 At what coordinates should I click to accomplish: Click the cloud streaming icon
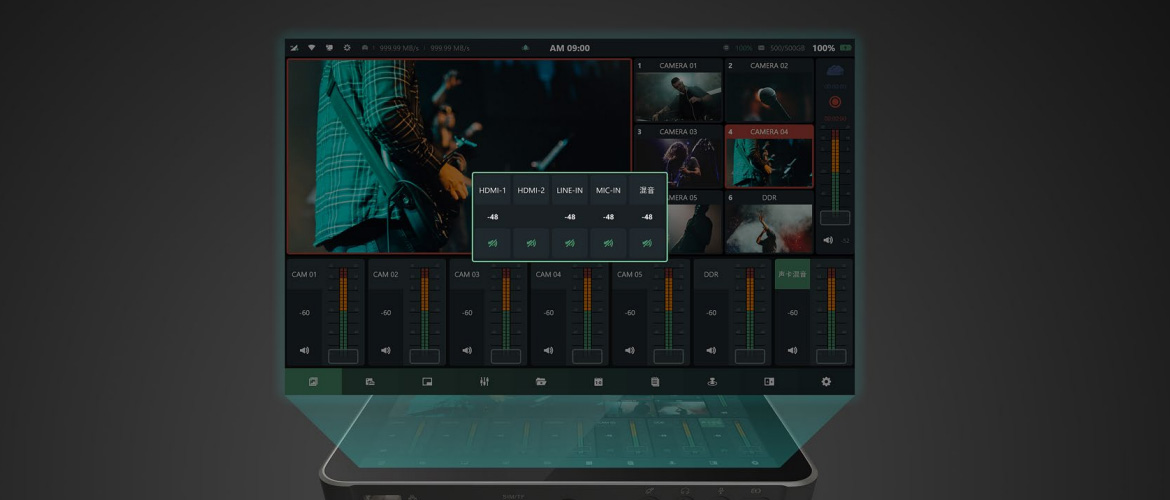tap(835, 70)
